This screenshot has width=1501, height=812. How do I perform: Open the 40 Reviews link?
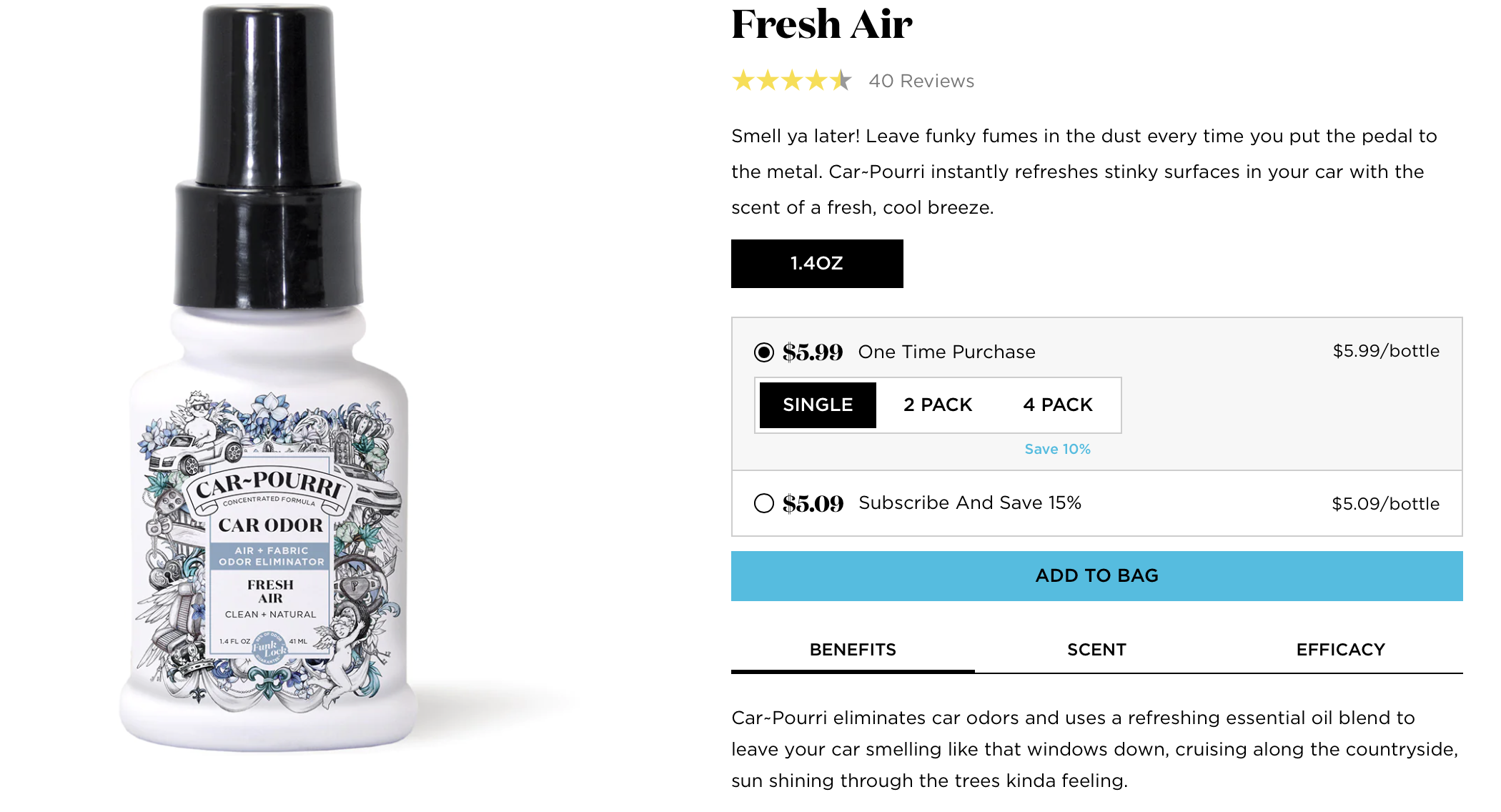click(x=921, y=81)
